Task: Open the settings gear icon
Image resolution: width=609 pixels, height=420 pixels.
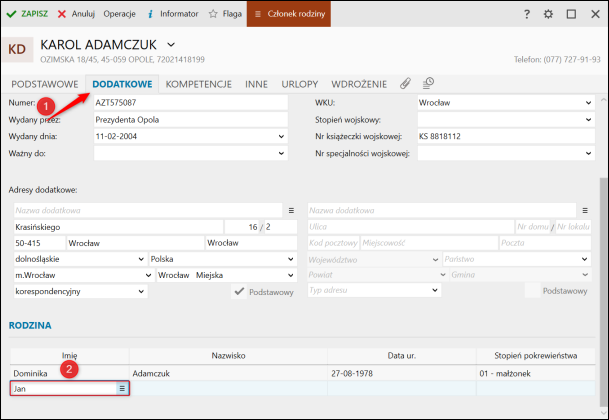Action: pyautogui.click(x=548, y=14)
